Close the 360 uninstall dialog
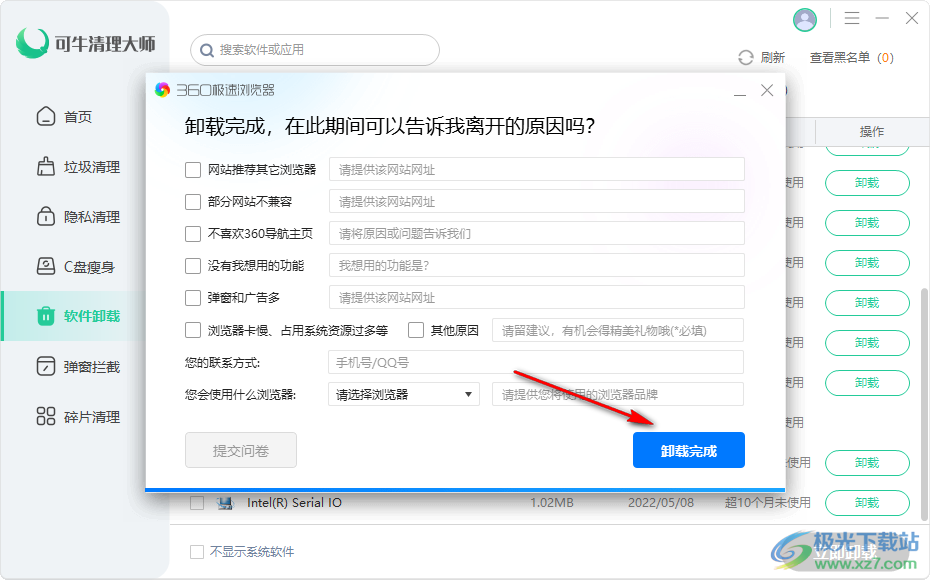The height and width of the screenshot is (580, 930). pos(767,90)
